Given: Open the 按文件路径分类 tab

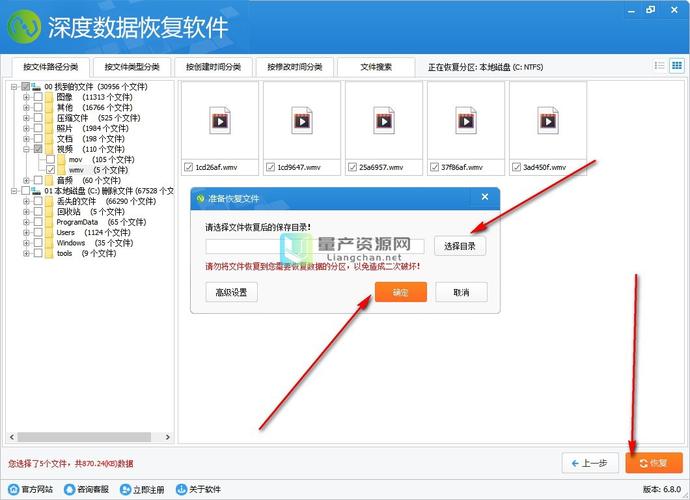Looking at the screenshot, I should point(51,67).
